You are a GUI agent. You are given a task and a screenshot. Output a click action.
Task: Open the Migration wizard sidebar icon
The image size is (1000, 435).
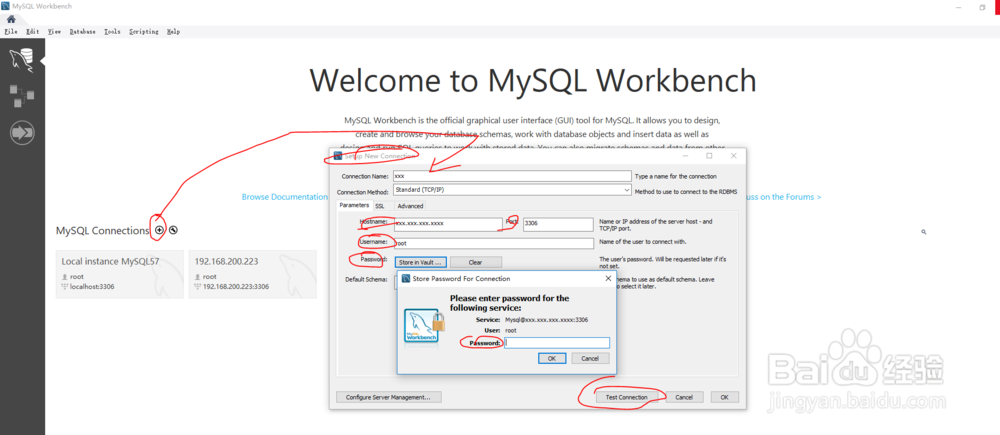(22, 133)
